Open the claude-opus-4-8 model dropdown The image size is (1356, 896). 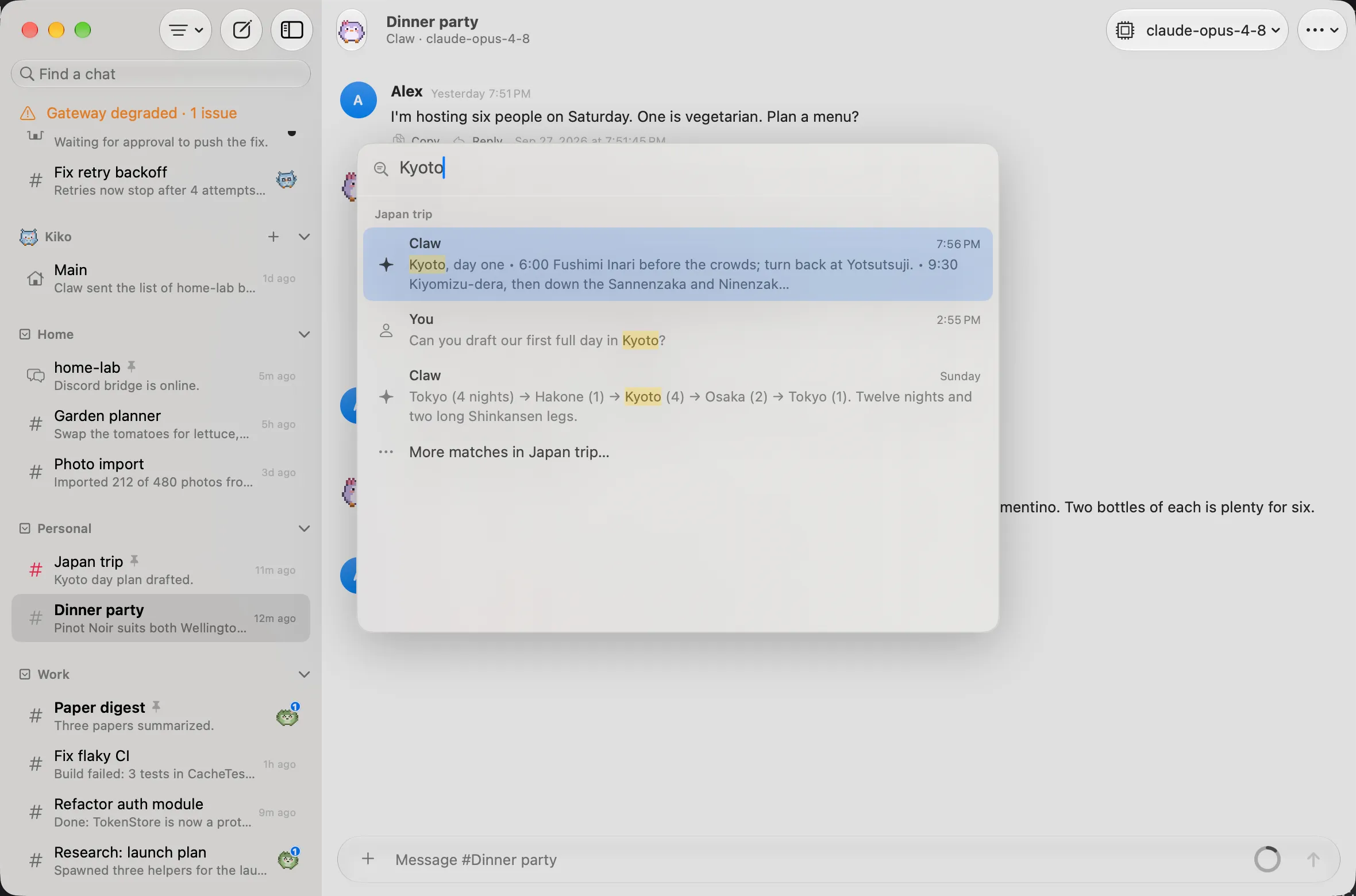coord(1197,30)
